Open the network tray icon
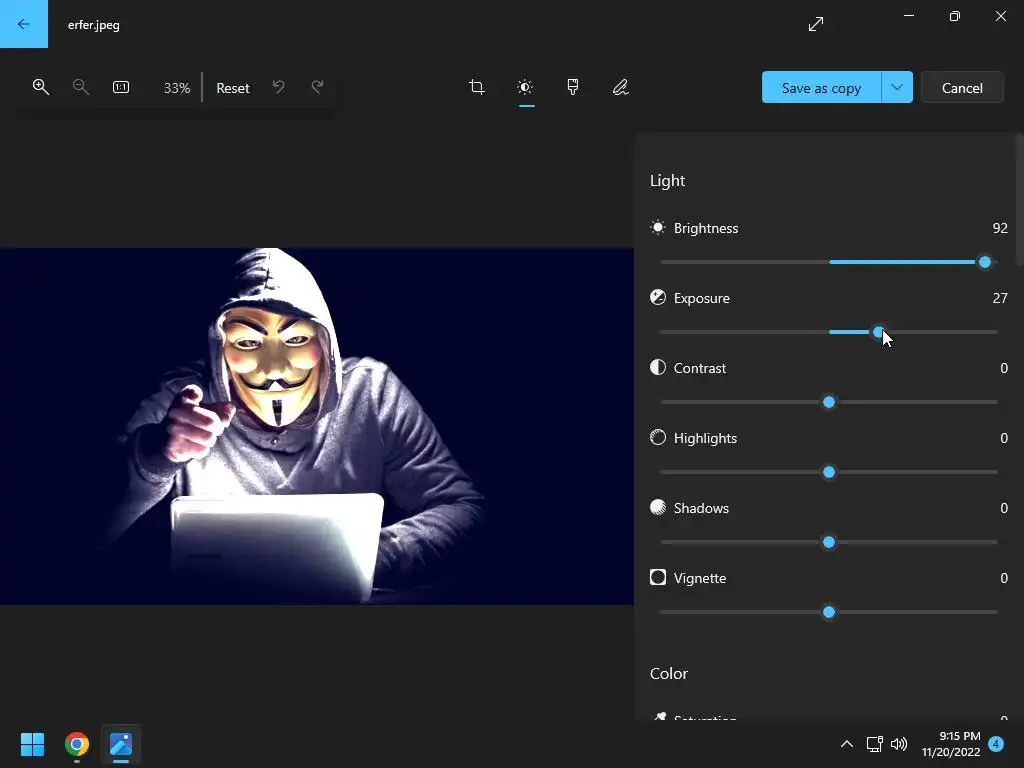The height and width of the screenshot is (768, 1024). [x=874, y=744]
